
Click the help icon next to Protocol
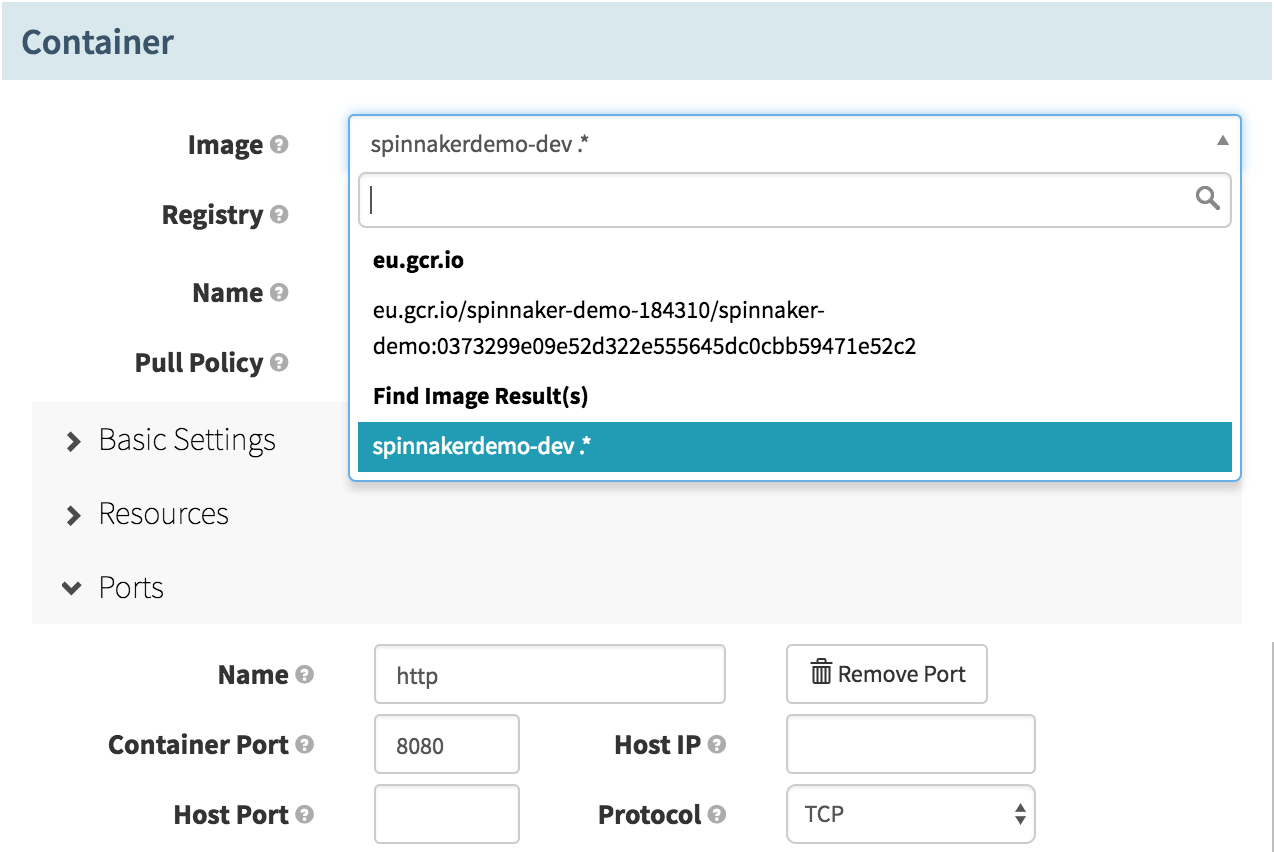717,815
